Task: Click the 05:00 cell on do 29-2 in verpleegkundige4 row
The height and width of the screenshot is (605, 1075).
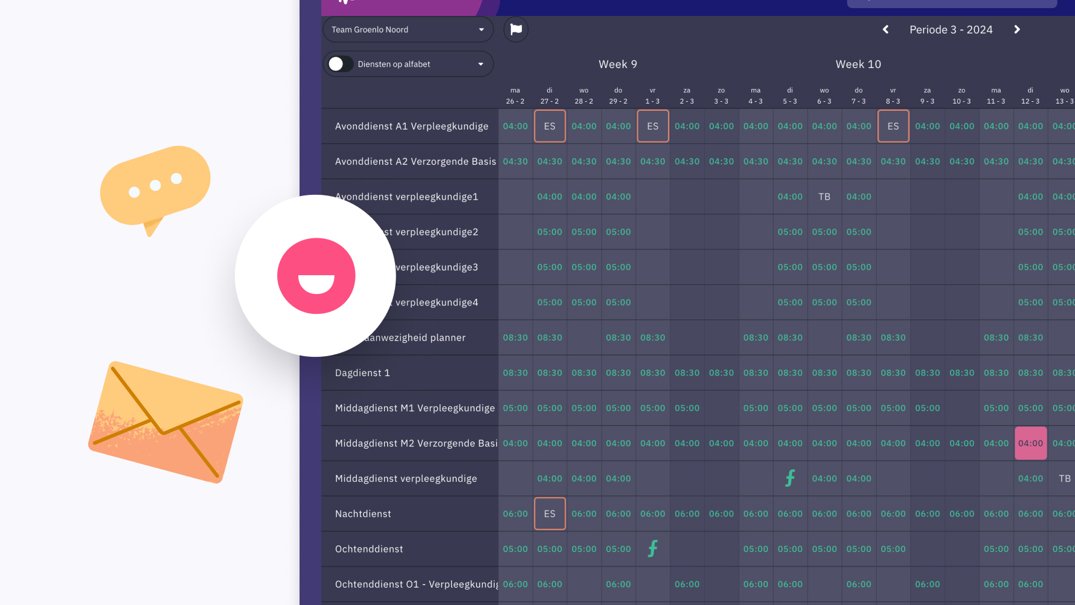Action: [618, 302]
